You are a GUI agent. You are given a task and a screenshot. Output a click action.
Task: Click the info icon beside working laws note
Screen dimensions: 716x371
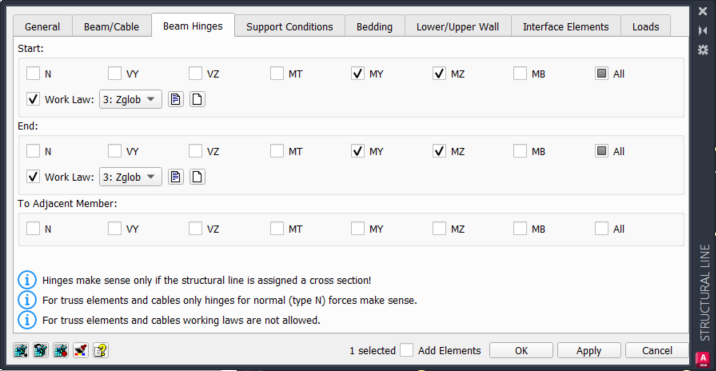click(x=27, y=320)
